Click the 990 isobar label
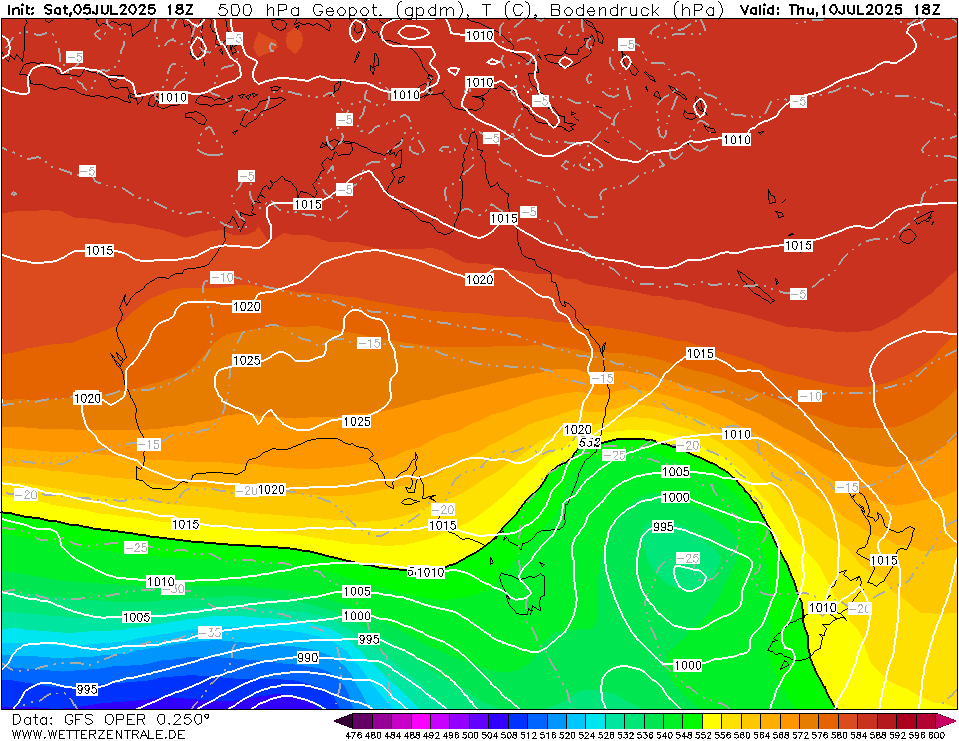Image resolution: width=959 pixels, height=741 pixels. tap(308, 657)
